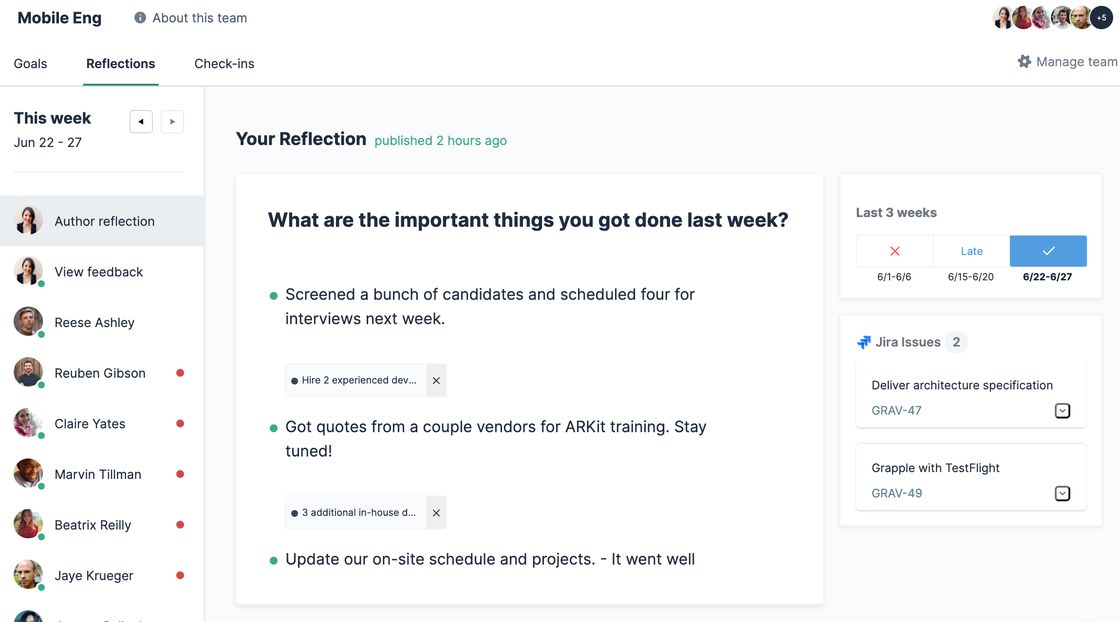Image resolution: width=1120 pixels, height=622 pixels.
Task: Click the 'Hire 2 experienced dev...' goal tag
Action: click(357, 380)
